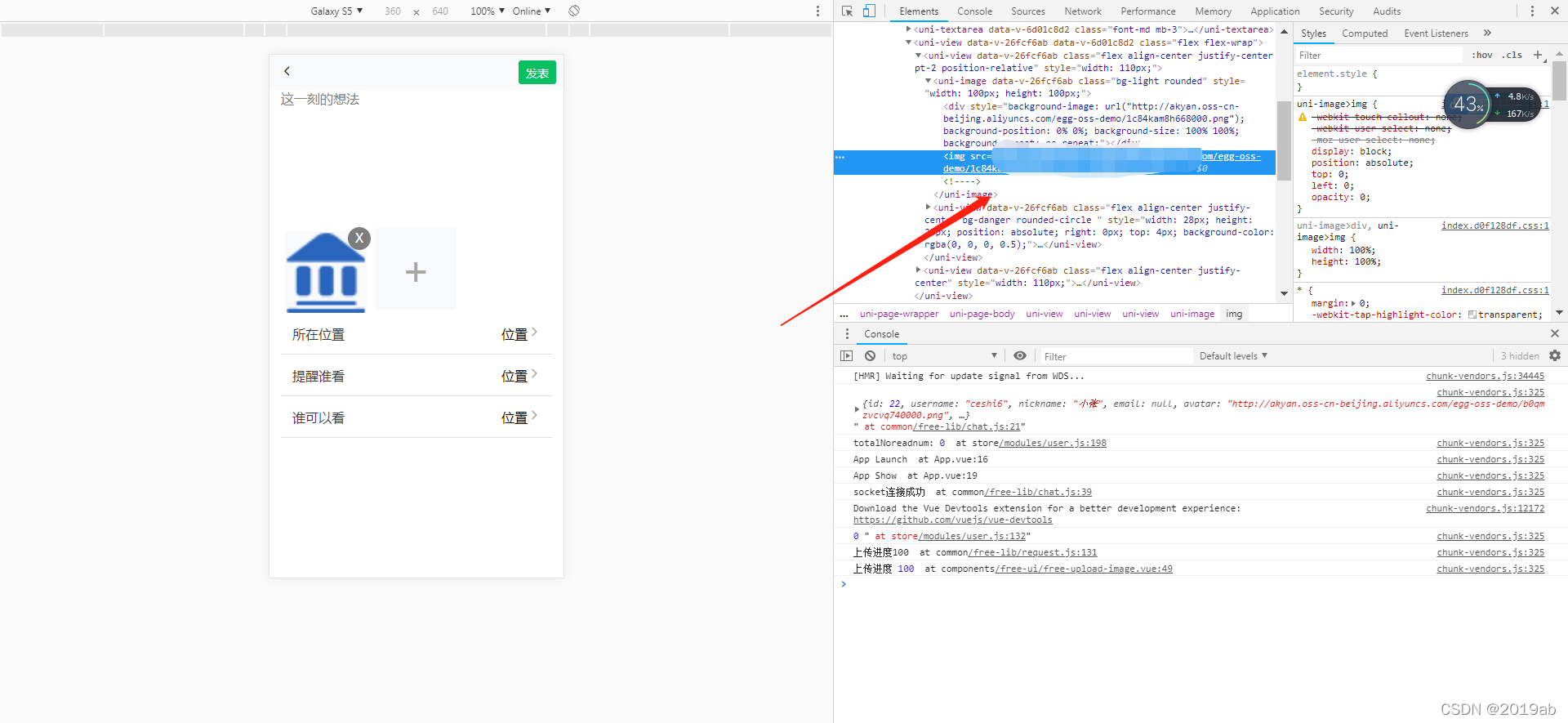Open the uploaded bank building thumbnail
Screen dimensions: 1568x723
(326, 273)
